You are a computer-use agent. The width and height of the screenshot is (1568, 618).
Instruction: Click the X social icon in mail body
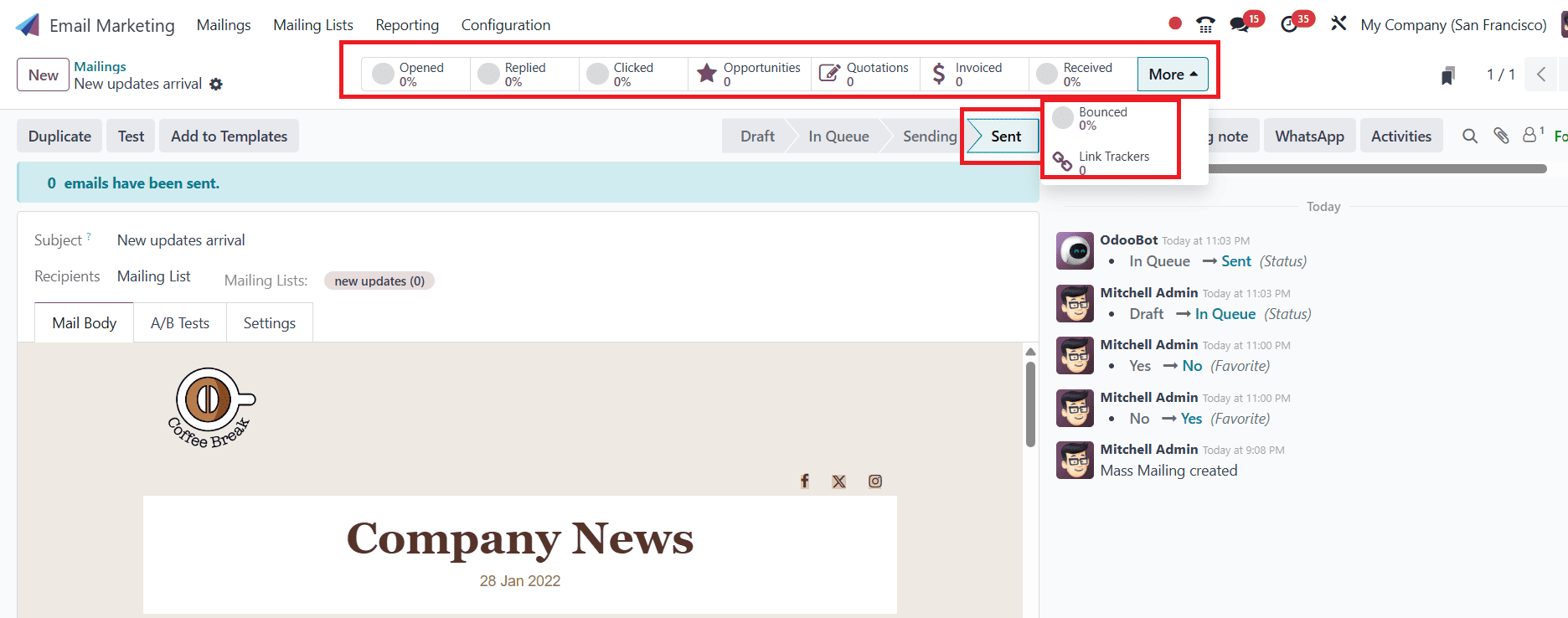click(839, 482)
